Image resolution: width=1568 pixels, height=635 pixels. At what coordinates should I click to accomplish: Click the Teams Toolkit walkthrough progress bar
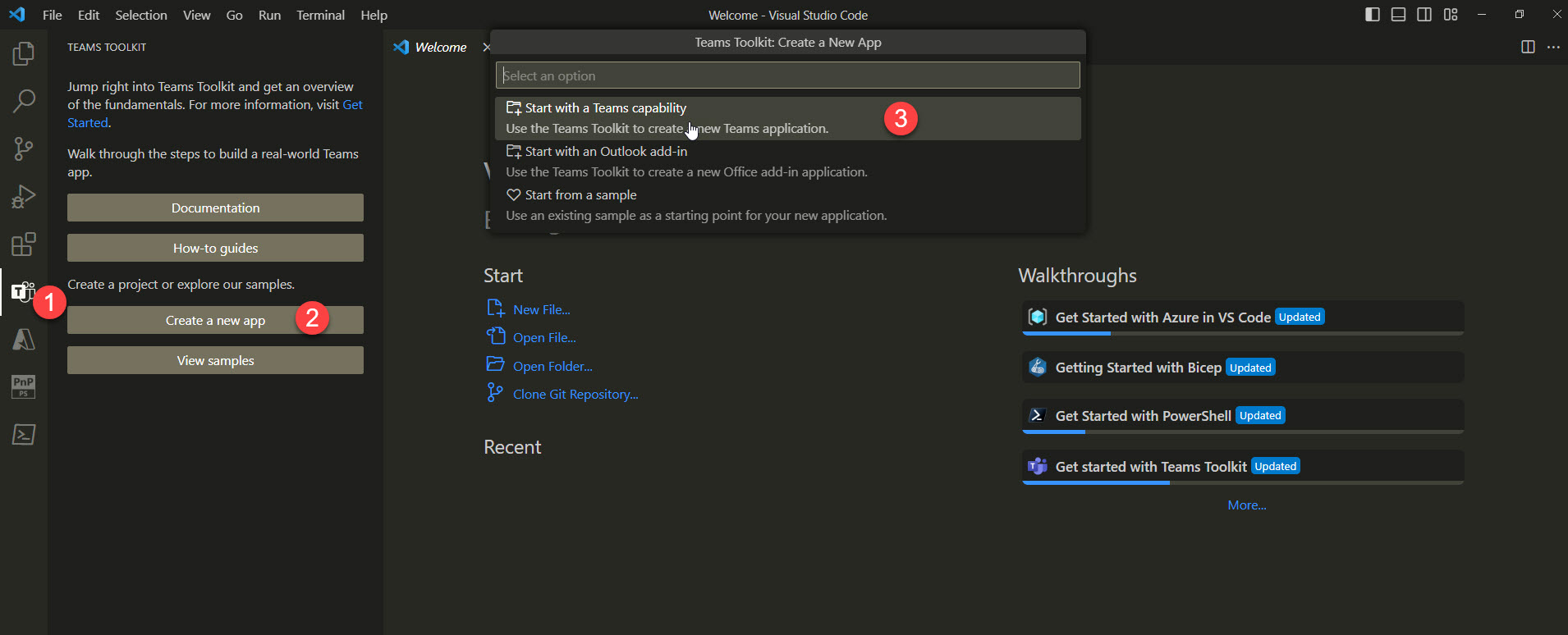point(1243,482)
